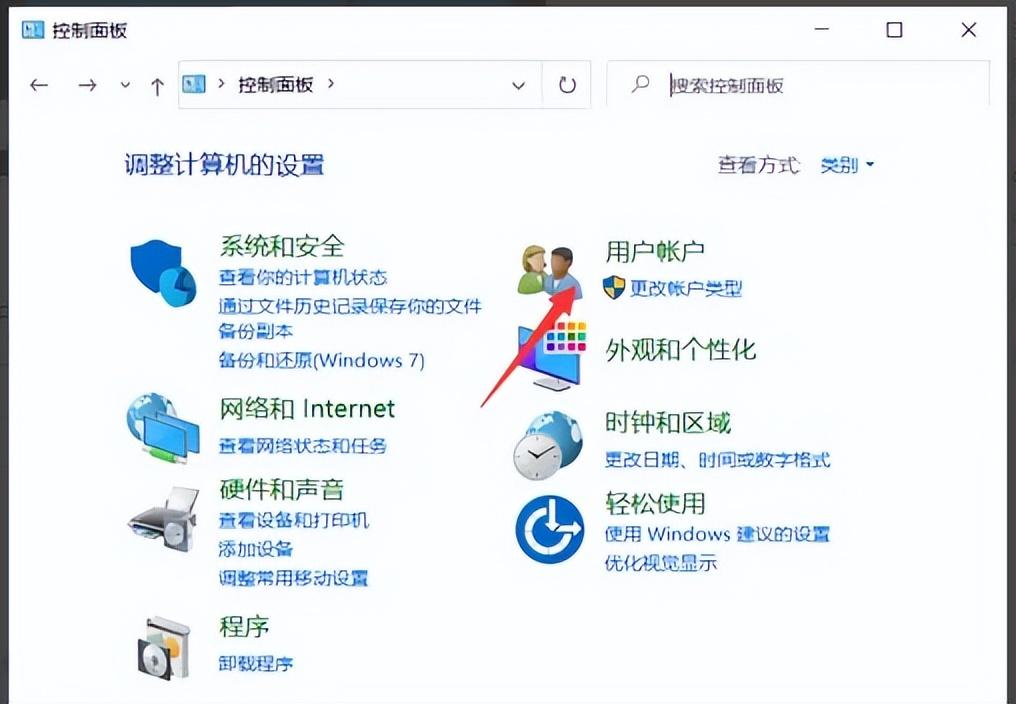Open 系统和安全 category
The height and width of the screenshot is (704, 1016).
click(282, 246)
